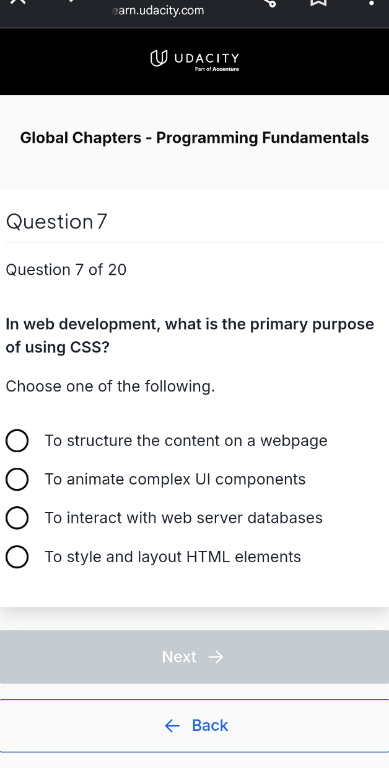
Task: Click the UDACITY wordmark in header
Action: pos(206,59)
